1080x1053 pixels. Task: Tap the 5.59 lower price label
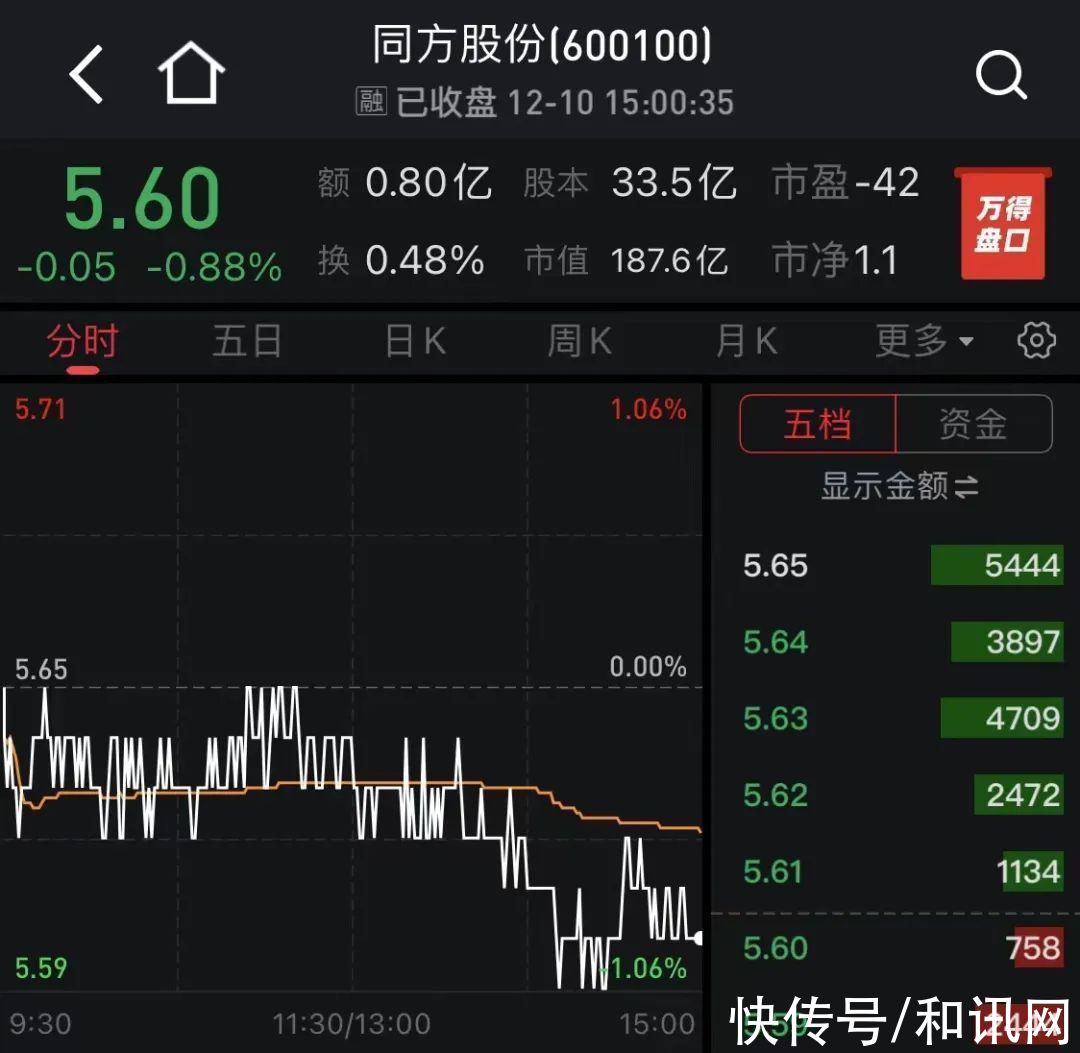point(41,968)
